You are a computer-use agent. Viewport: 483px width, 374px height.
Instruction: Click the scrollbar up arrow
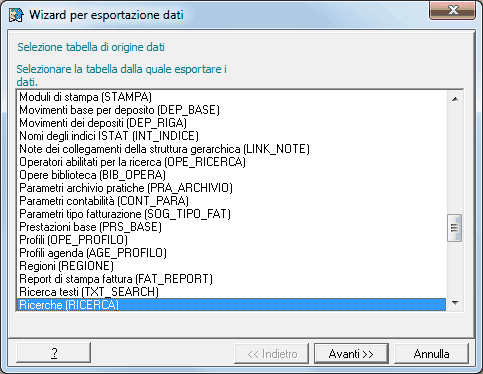coord(455,99)
